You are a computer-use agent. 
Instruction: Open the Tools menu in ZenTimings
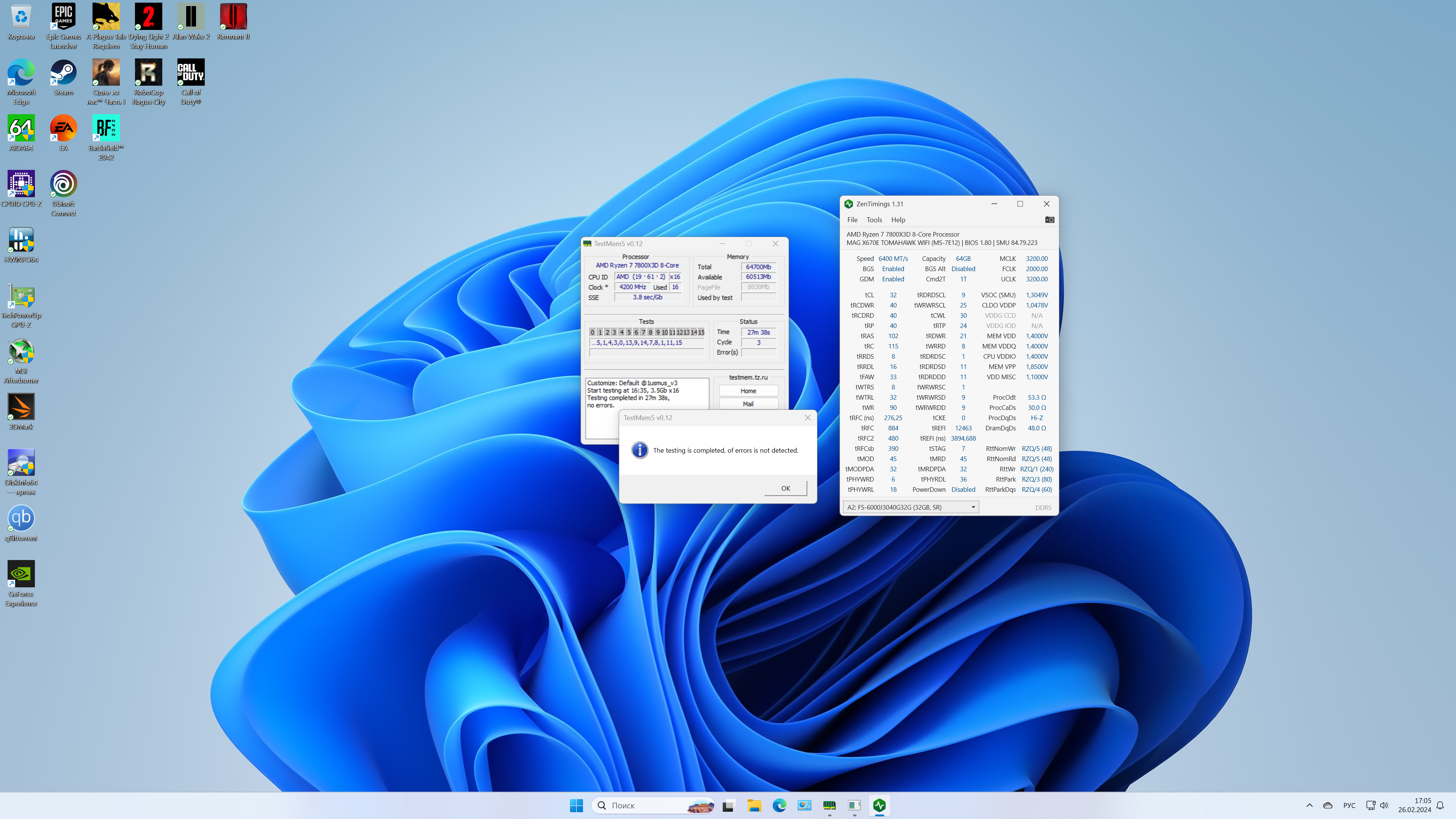tap(874, 220)
